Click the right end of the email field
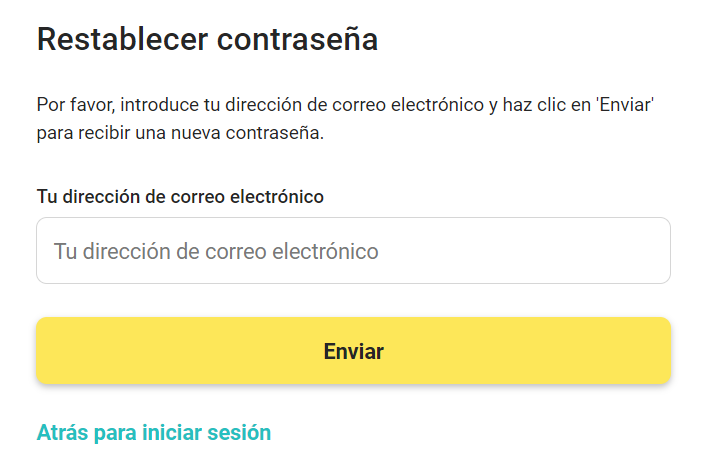This screenshot has height=466, width=709. click(645, 251)
